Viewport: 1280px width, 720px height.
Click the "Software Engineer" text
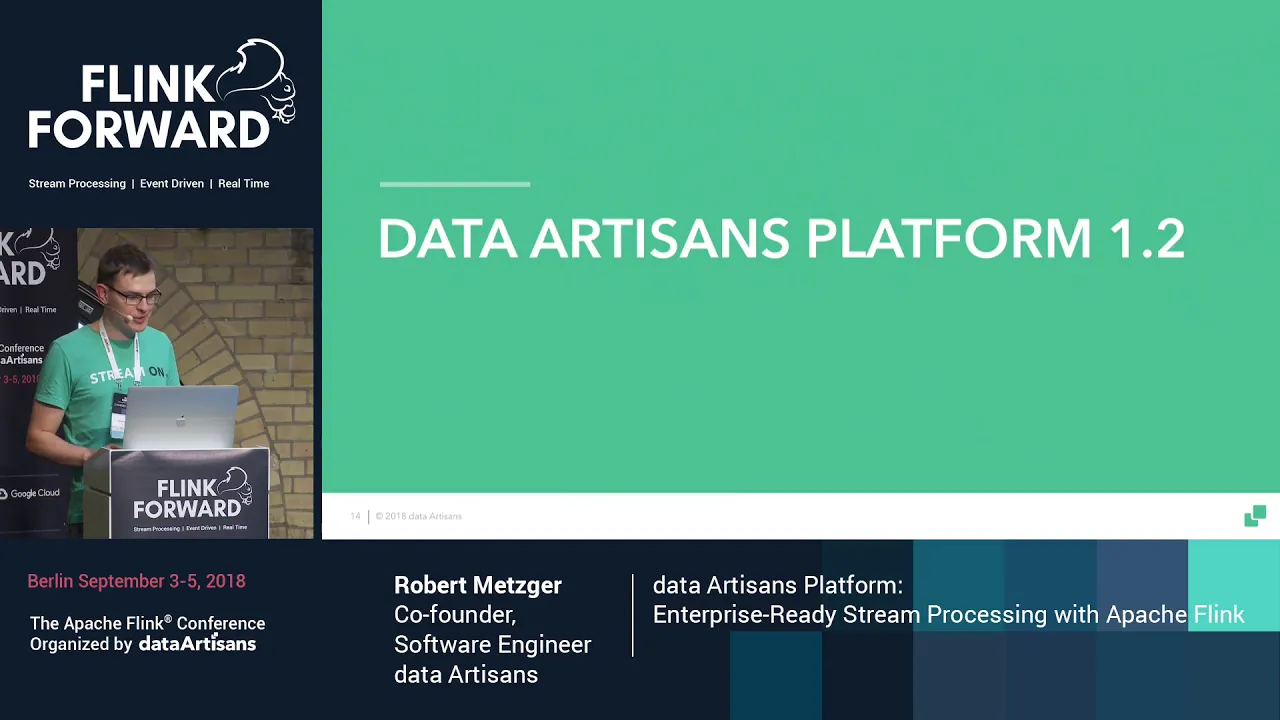click(492, 645)
